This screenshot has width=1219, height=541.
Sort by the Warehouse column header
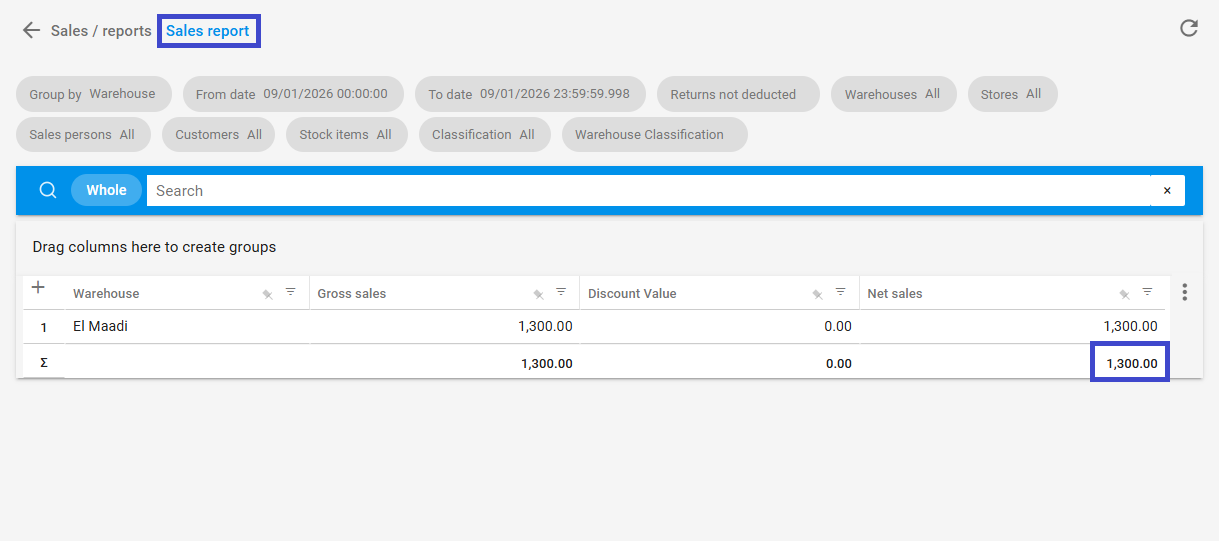pyautogui.click(x=106, y=293)
